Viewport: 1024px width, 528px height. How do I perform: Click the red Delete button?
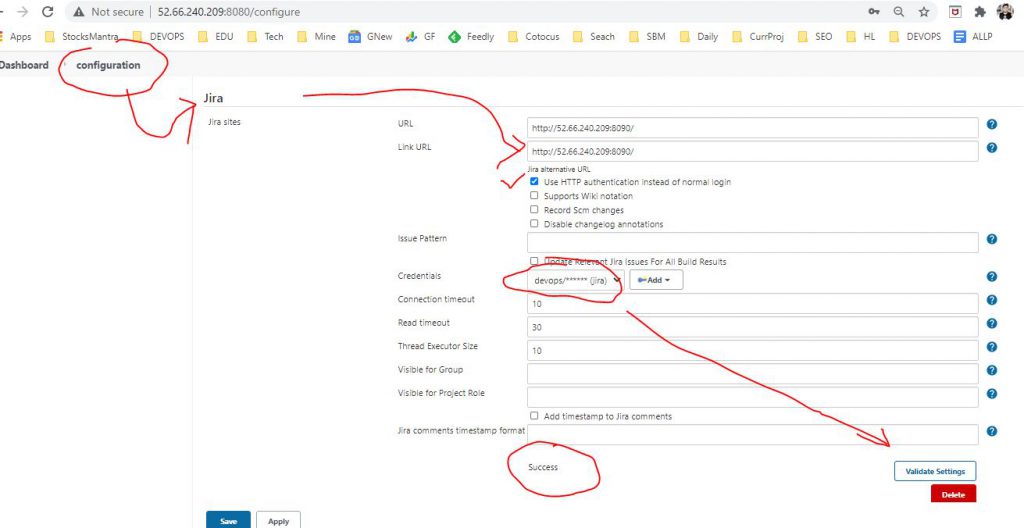(x=953, y=495)
